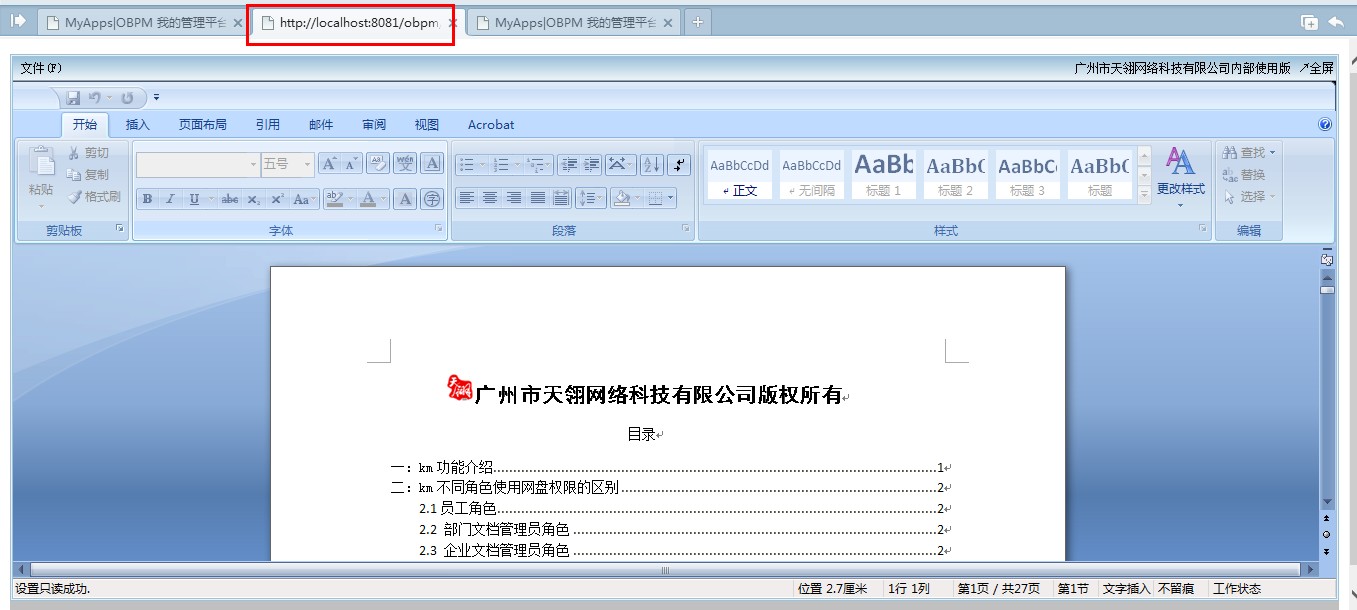Open the 审阅 (Review) tab
Viewport: 1357px width, 610px height.
point(374,125)
